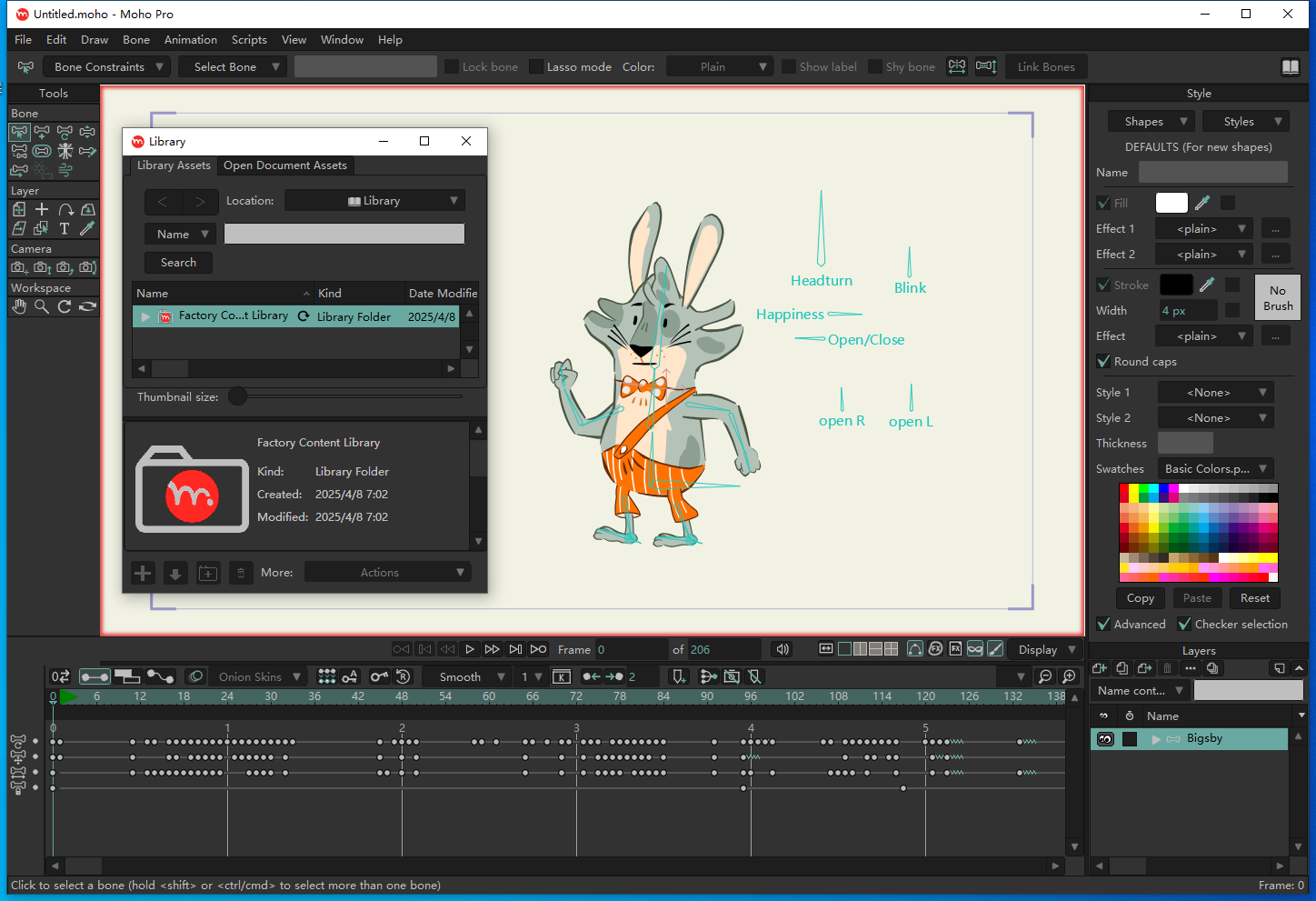The height and width of the screenshot is (901, 1316).
Task: Click the black Stroke color swatch
Action: point(1175,285)
